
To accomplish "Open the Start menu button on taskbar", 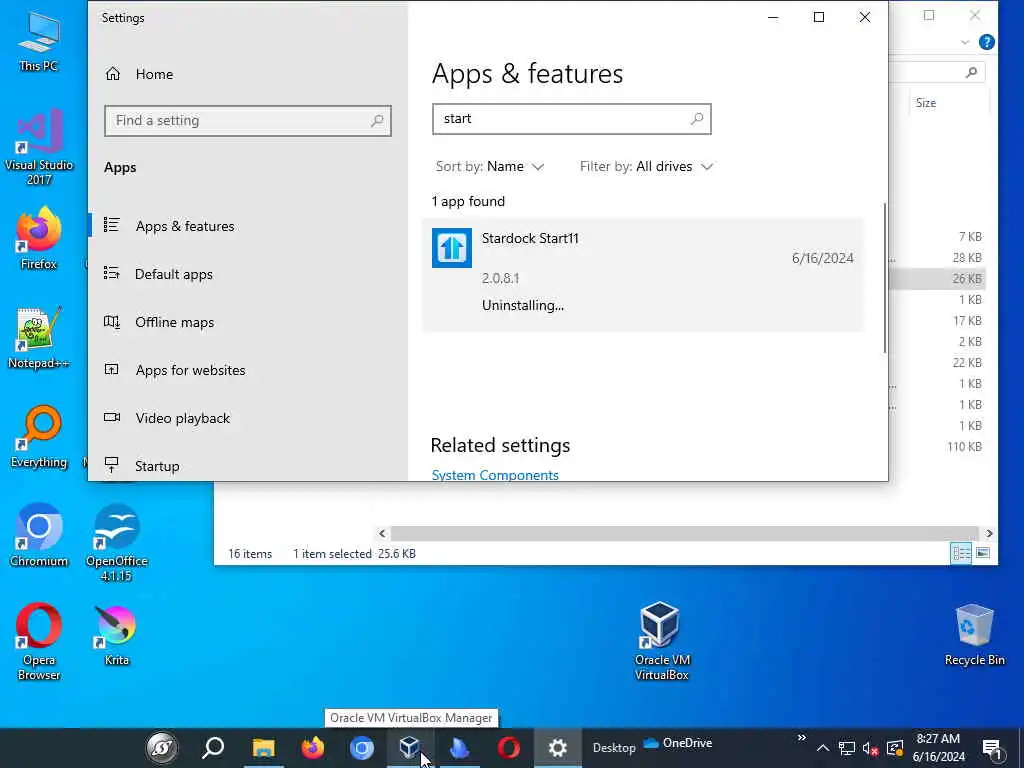I will point(162,748).
